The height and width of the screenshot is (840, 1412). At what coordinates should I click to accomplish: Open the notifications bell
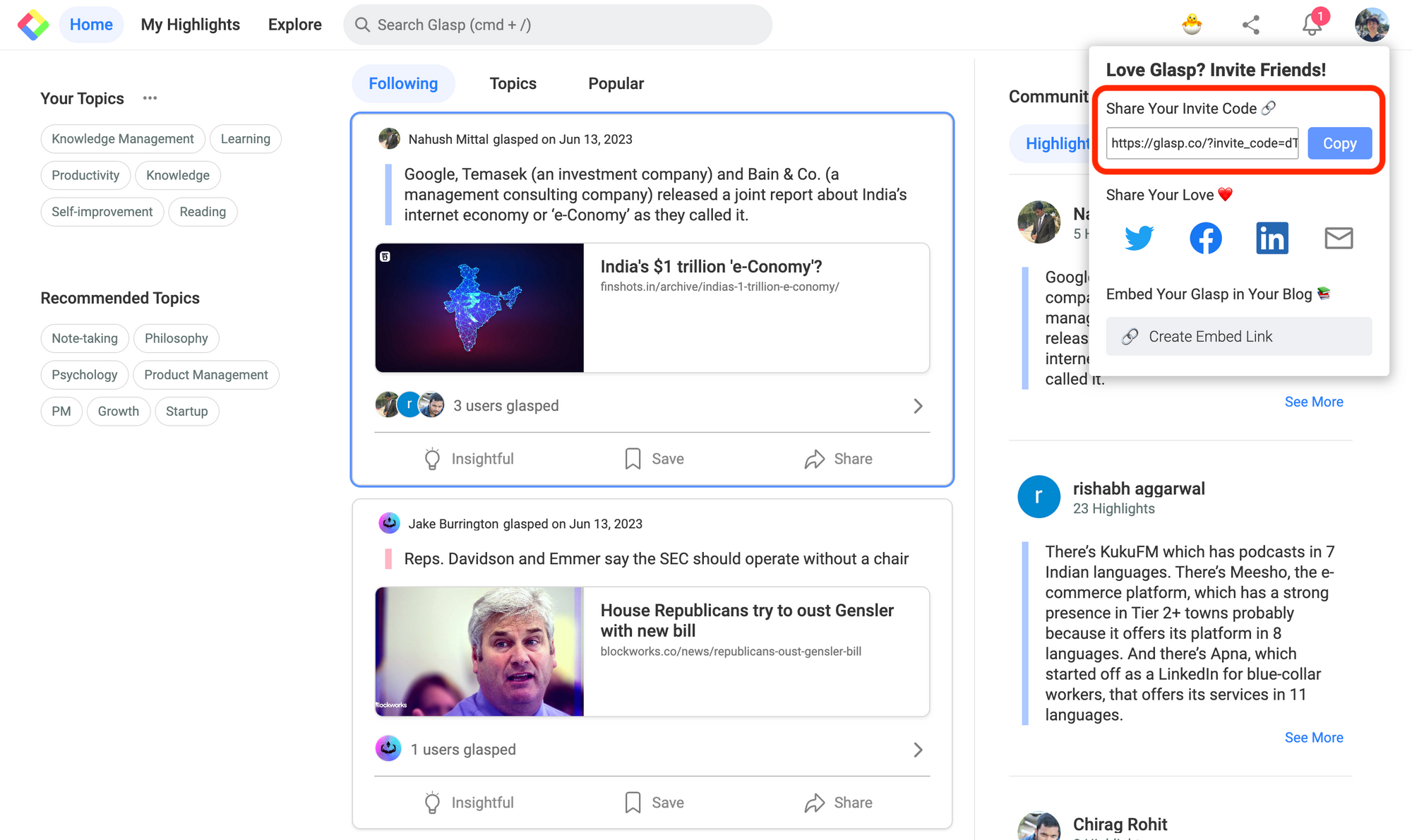(1311, 25)
